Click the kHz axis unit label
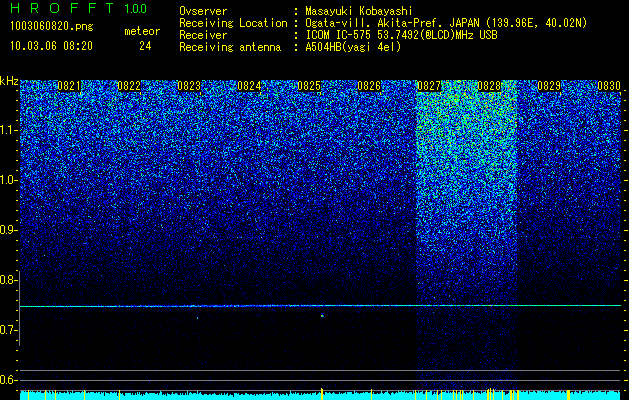This screenshot has width=629, height=400. click(9, 81)
